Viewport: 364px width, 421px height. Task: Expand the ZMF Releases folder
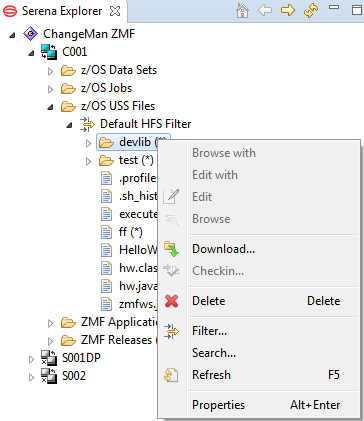pos(50,341)
